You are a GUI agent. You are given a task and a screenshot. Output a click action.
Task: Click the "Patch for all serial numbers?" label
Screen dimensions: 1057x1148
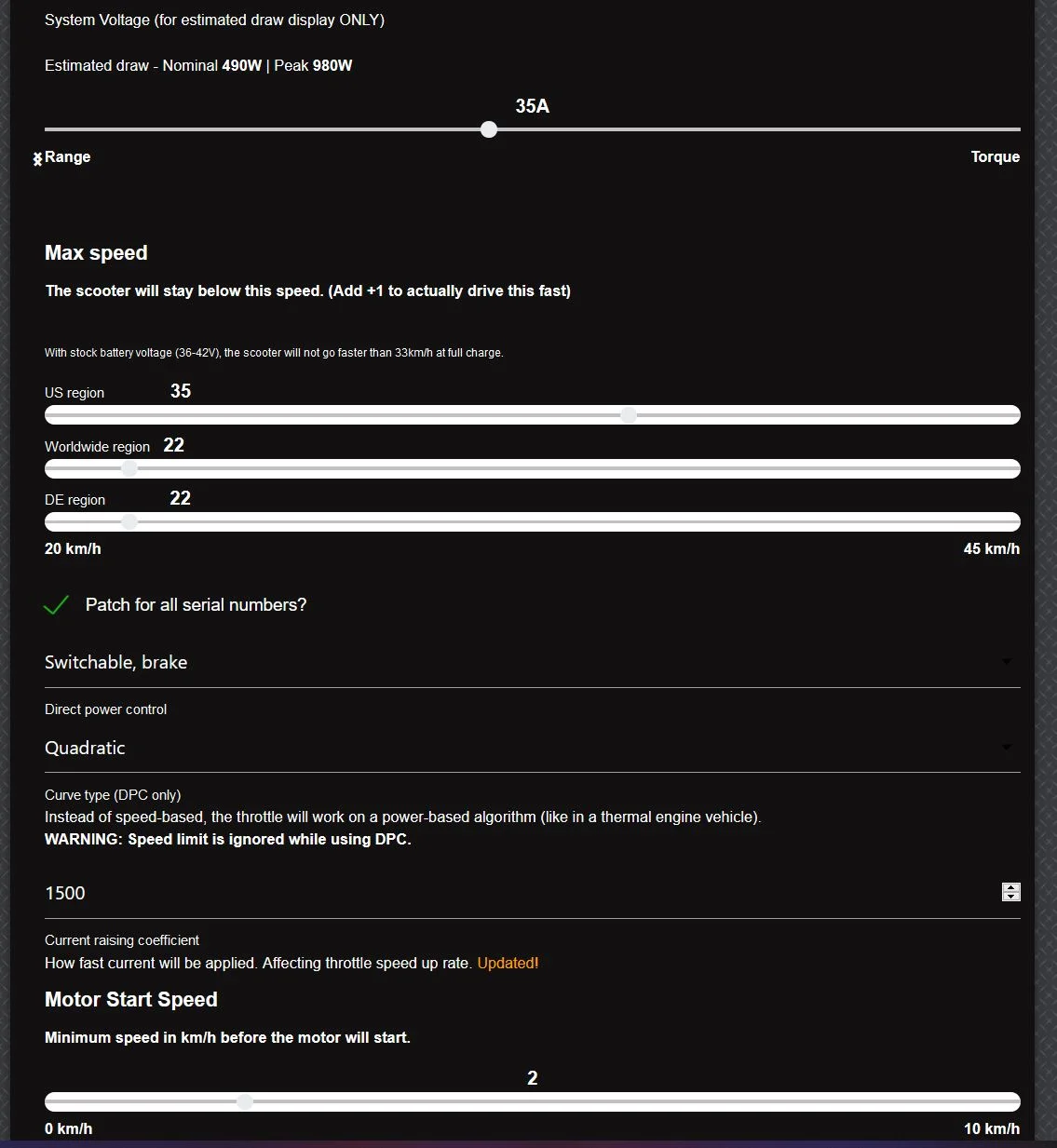(x=196, y=605)
